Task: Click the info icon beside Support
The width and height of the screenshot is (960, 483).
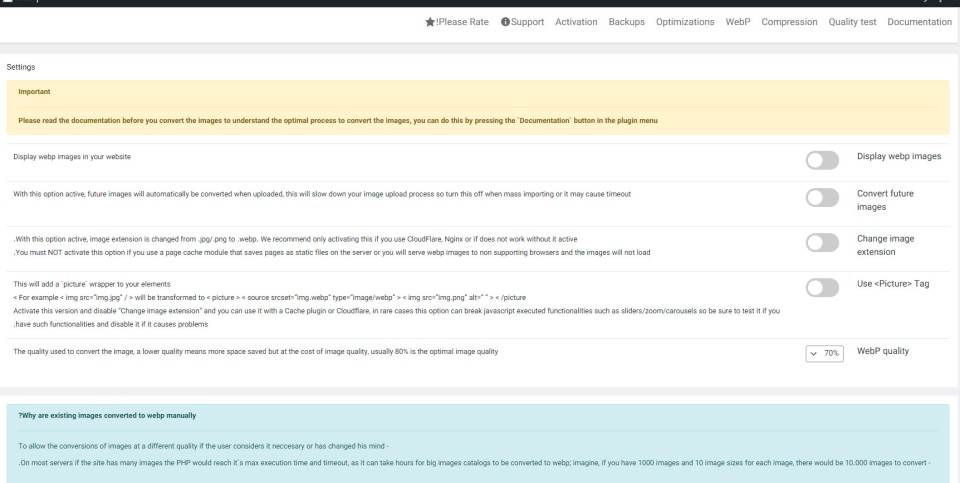Action: point(505,22)
